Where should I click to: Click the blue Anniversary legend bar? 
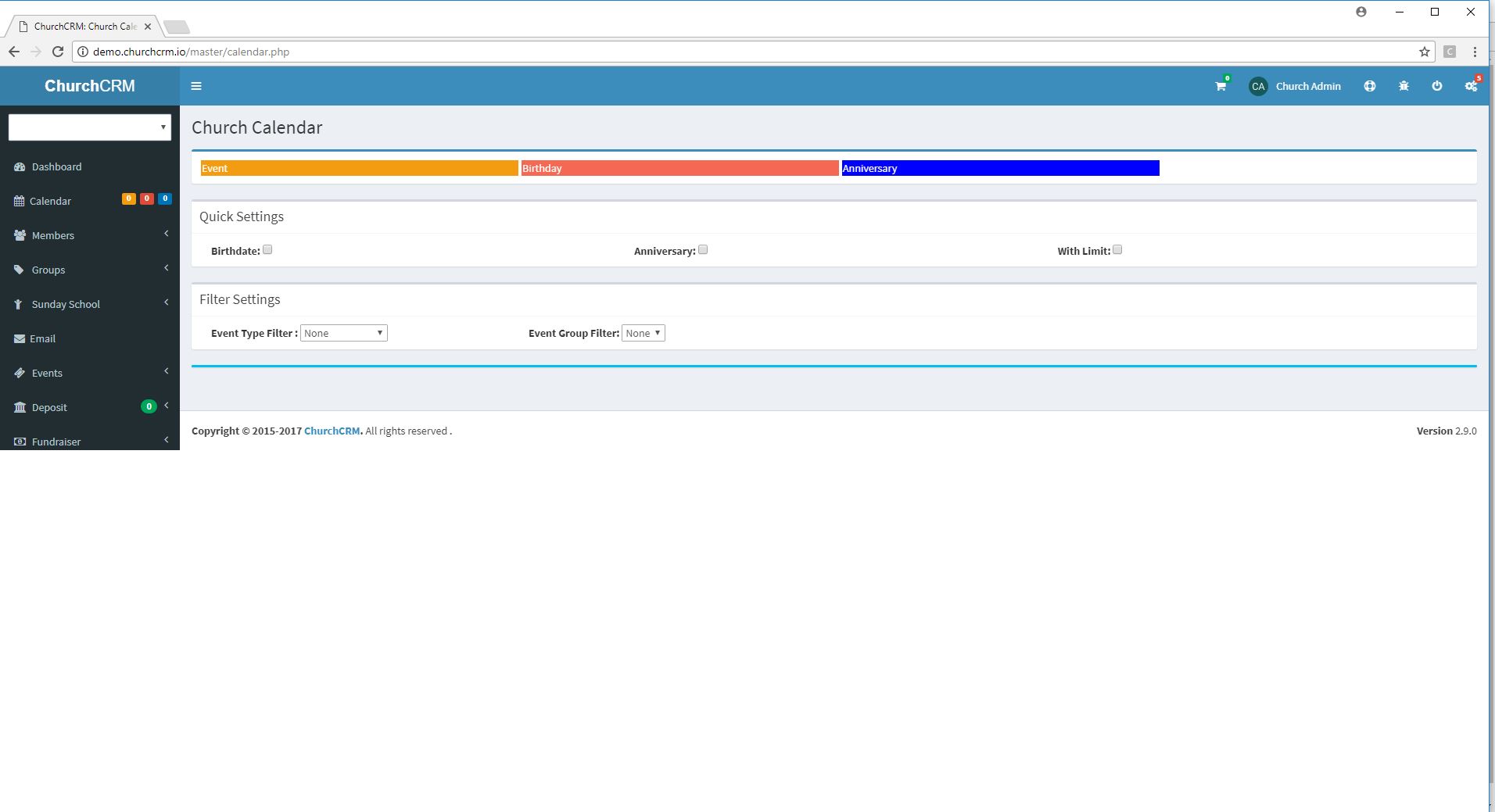1001,168
